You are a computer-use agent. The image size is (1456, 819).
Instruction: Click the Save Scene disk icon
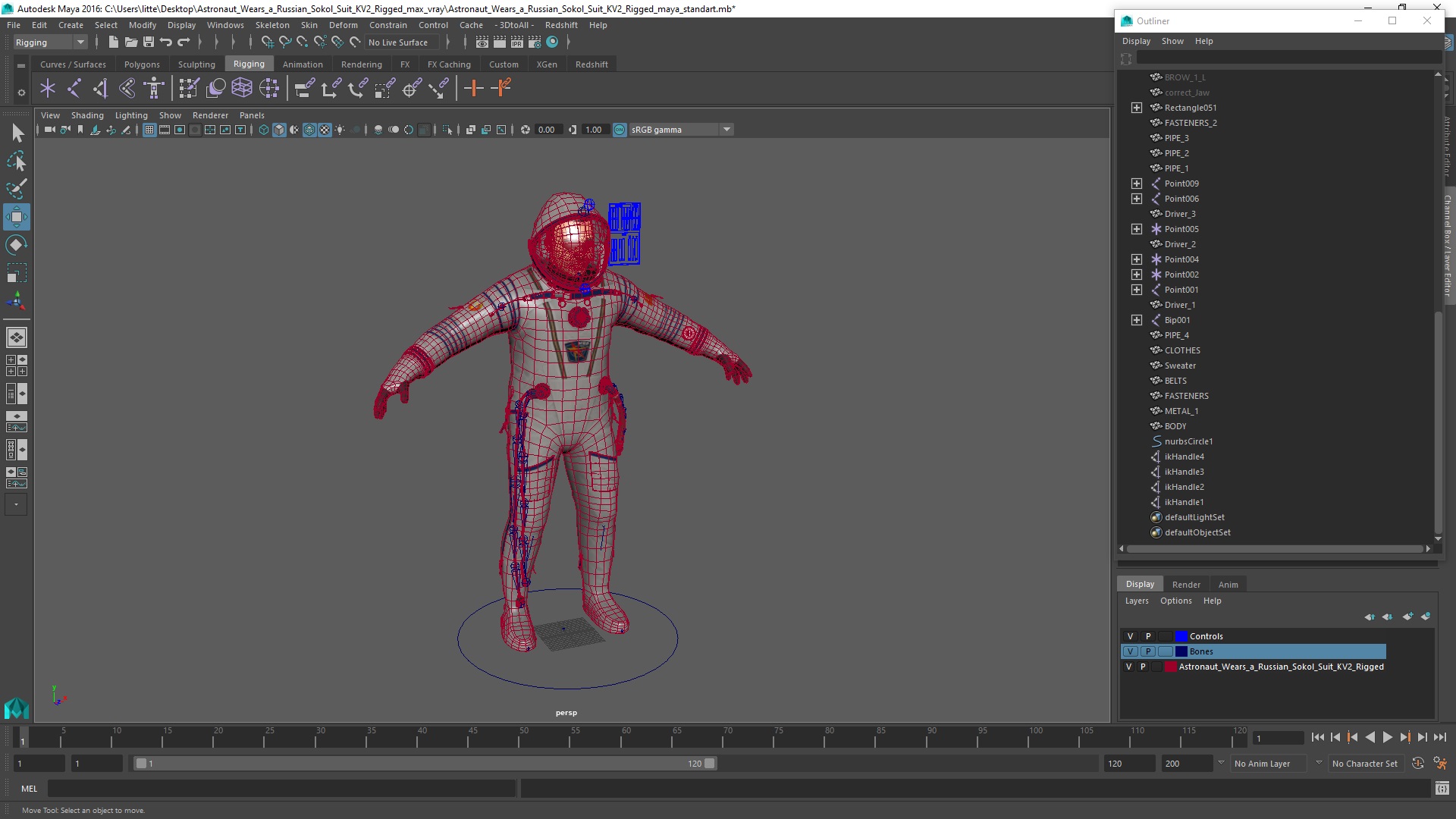(x=149, y=42)
